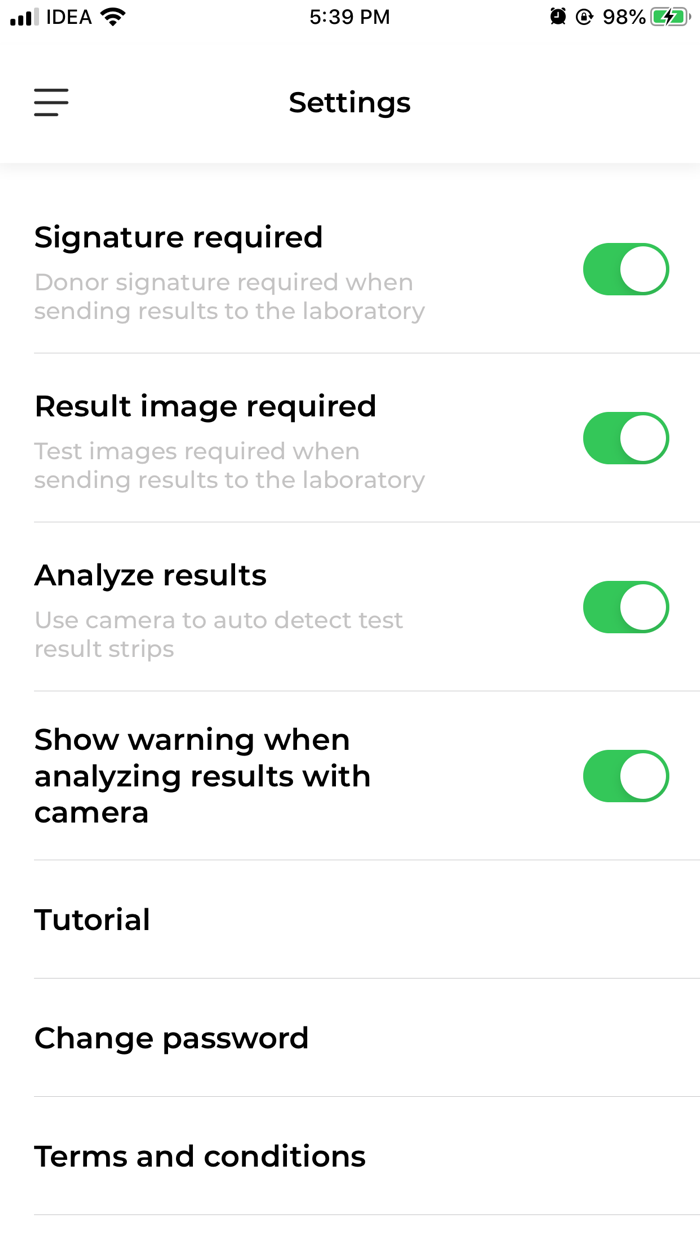Tap the 5:39 PM clock display
700x1244 pixels.
(x=349, y=16)
